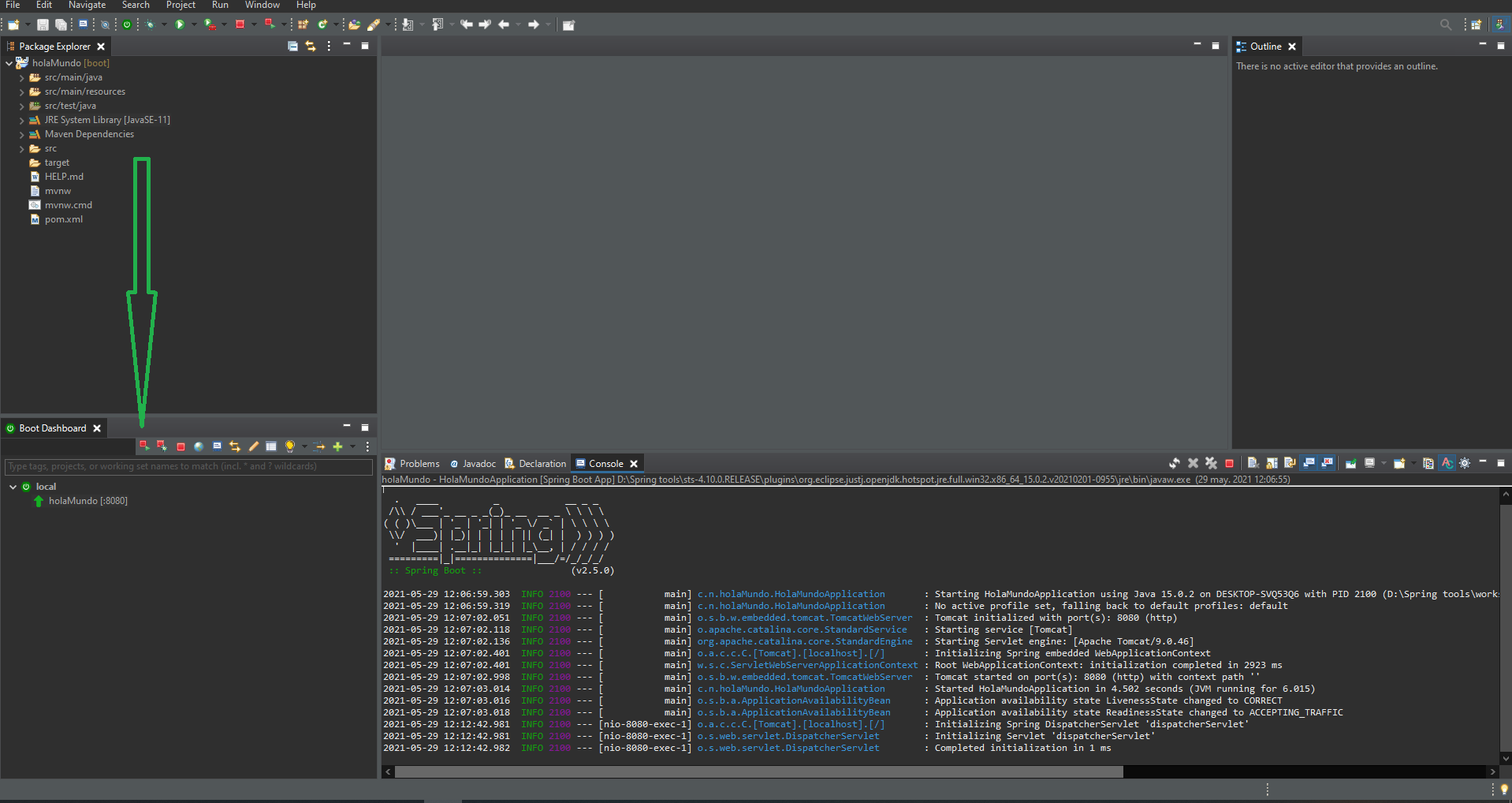Open the Edit menu

pyautogui.click(x=44, y=5)
